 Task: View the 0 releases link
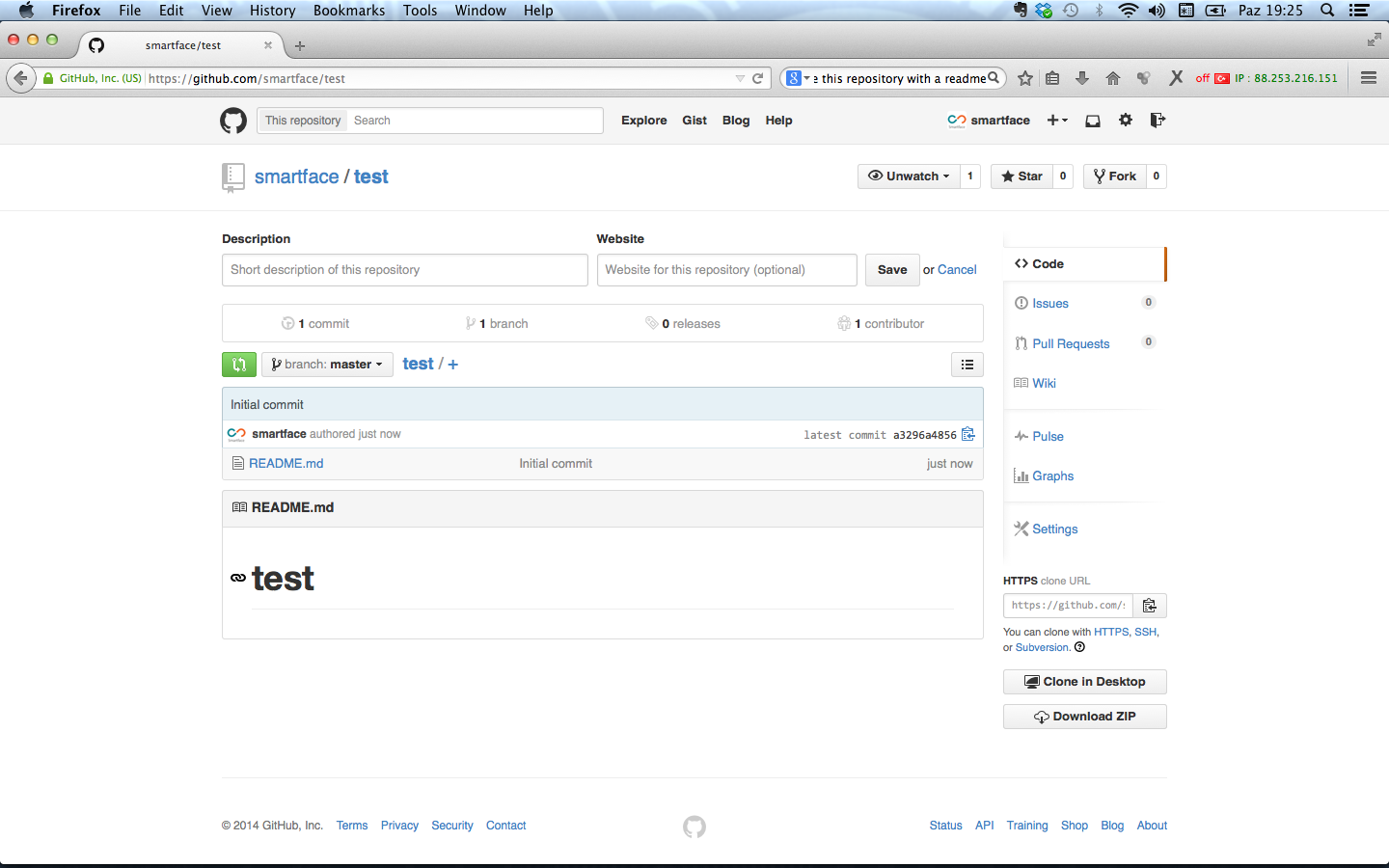tap(683, 324)
